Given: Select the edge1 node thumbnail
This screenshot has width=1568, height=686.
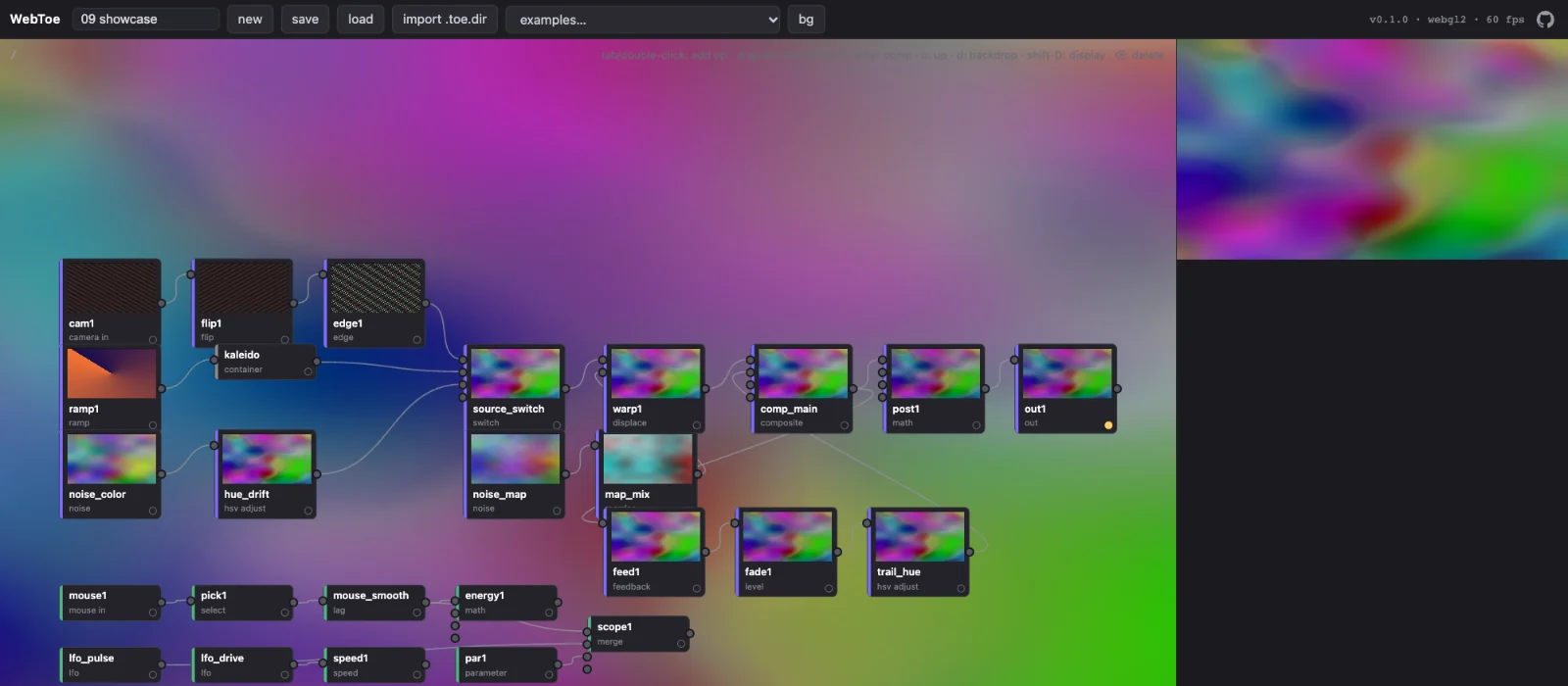Looking at the screenshot, I should tap(375, 288).
